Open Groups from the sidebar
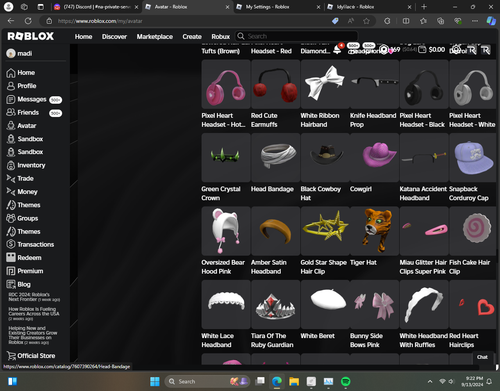500x391 pixels. click(x=28, y=218)
